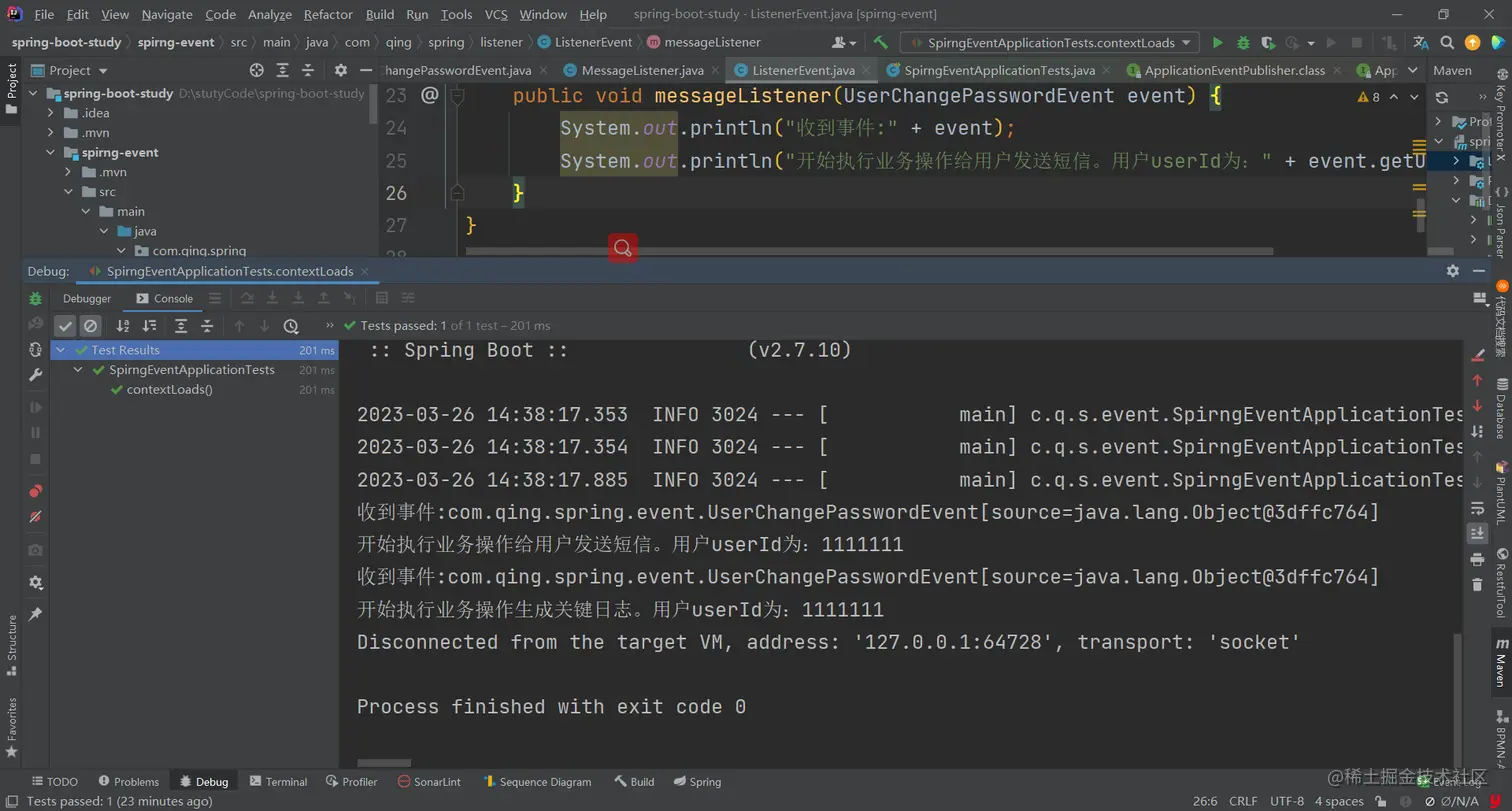Open Search Everywhere magnifier icon
The image size is (1512, 811).
(x=1447, y=43)
